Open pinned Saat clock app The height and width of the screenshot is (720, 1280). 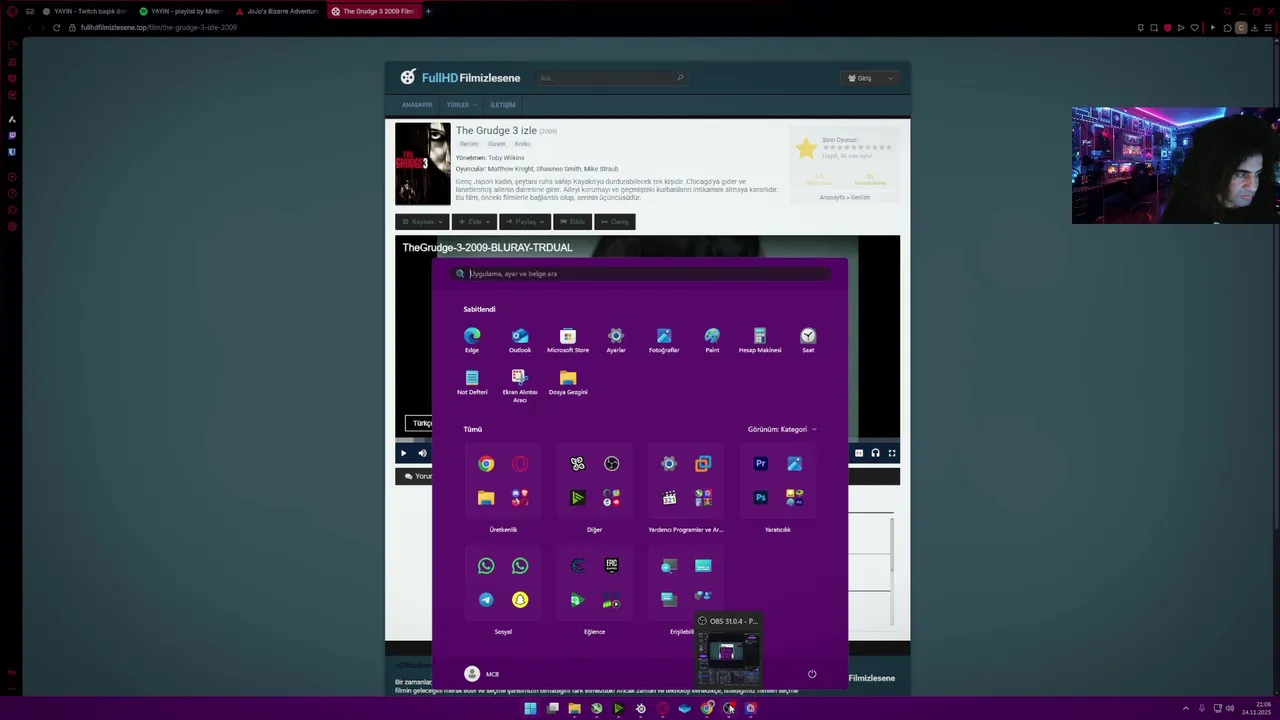808,340
